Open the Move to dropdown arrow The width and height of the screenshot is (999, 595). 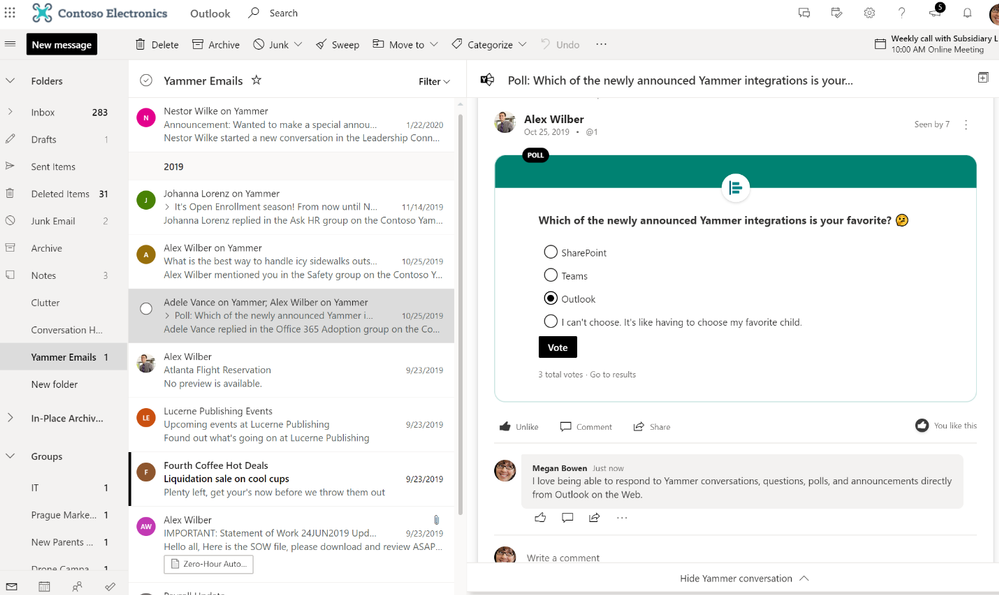pos(434,44)
